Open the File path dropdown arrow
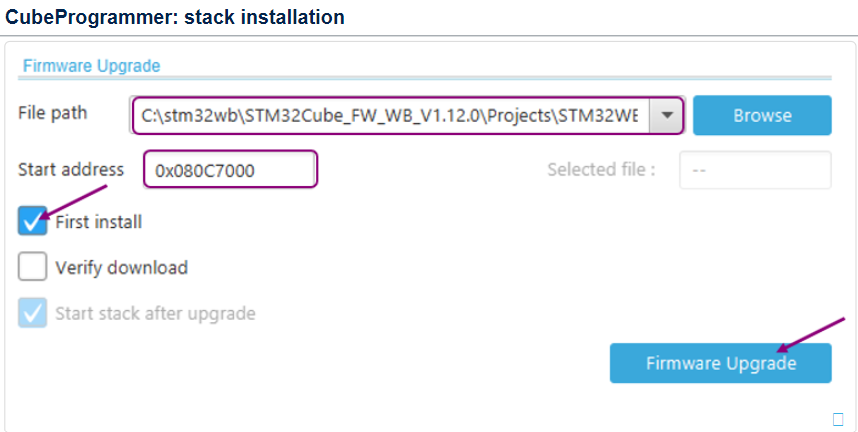 pyautogui.click(x=667, y=116)
